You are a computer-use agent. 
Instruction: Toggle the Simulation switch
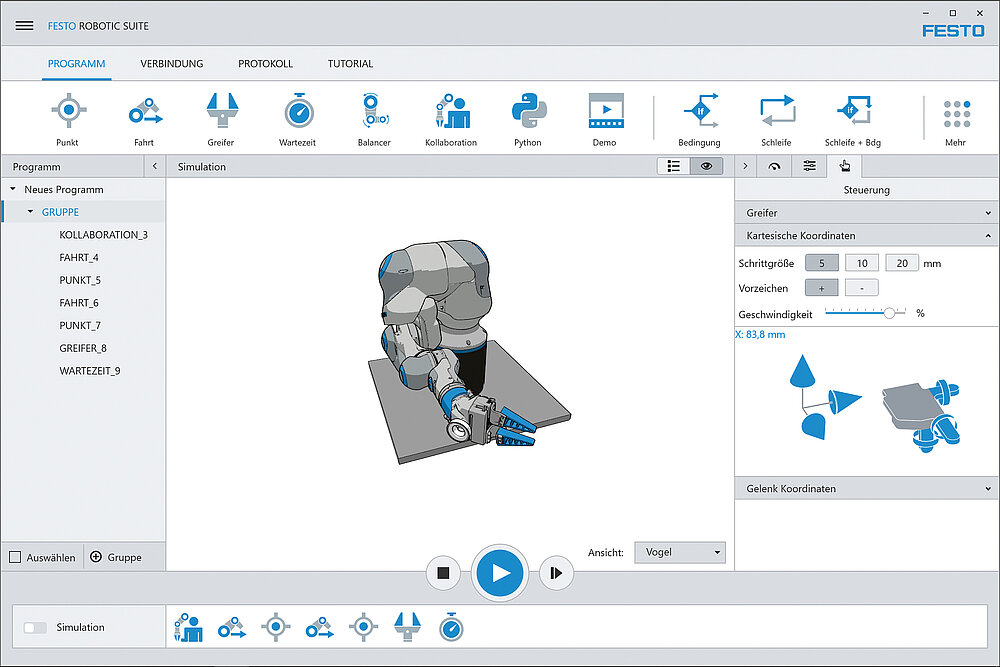[35, 627]
